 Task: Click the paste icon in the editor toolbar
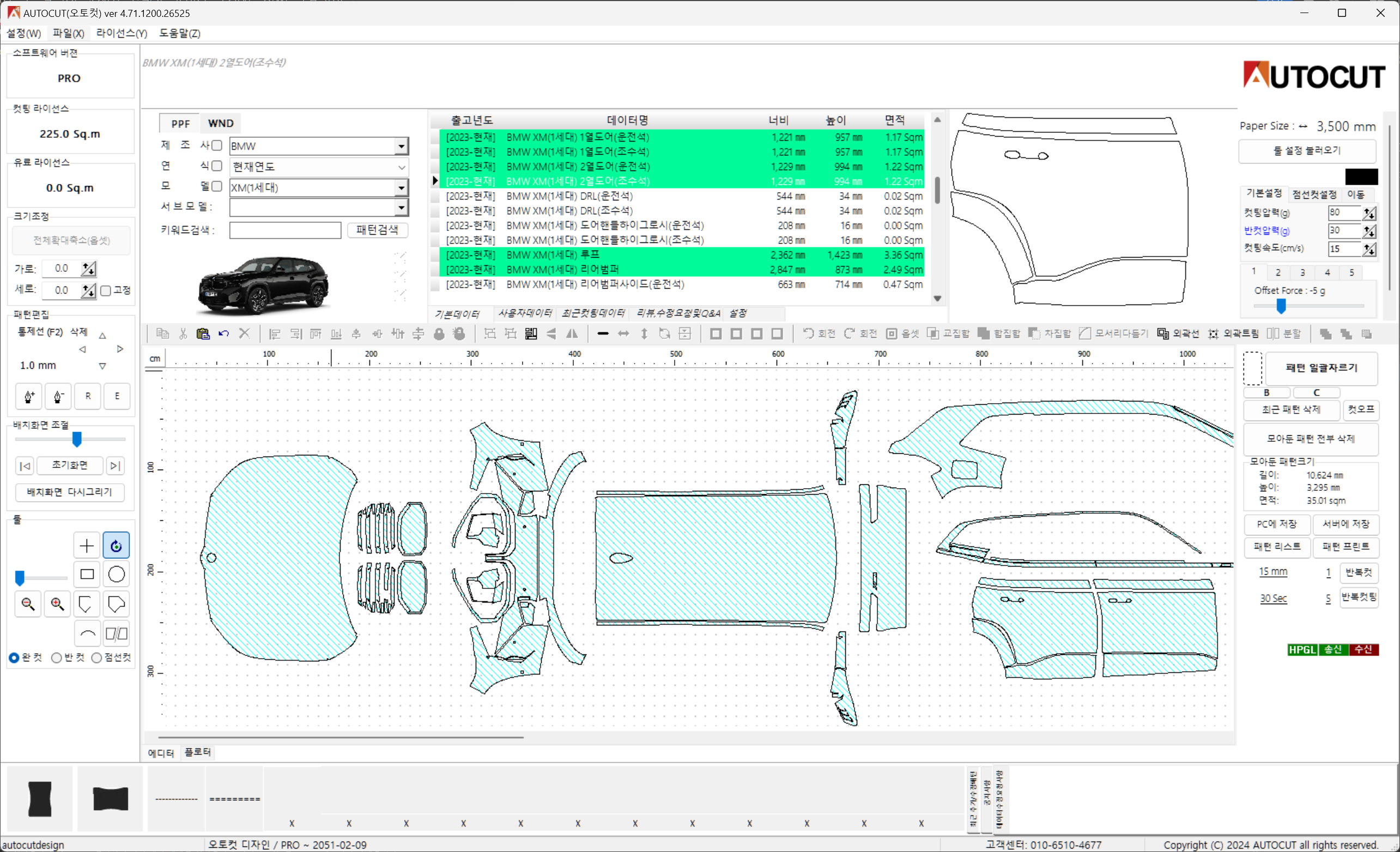pos(203,334)
